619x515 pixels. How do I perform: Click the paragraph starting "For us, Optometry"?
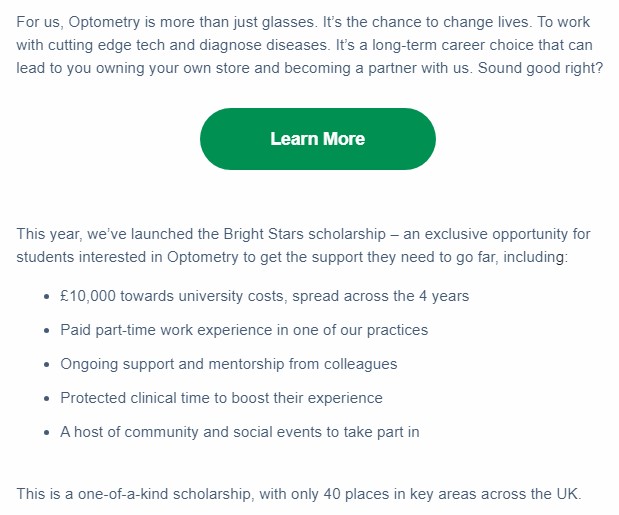310,45
